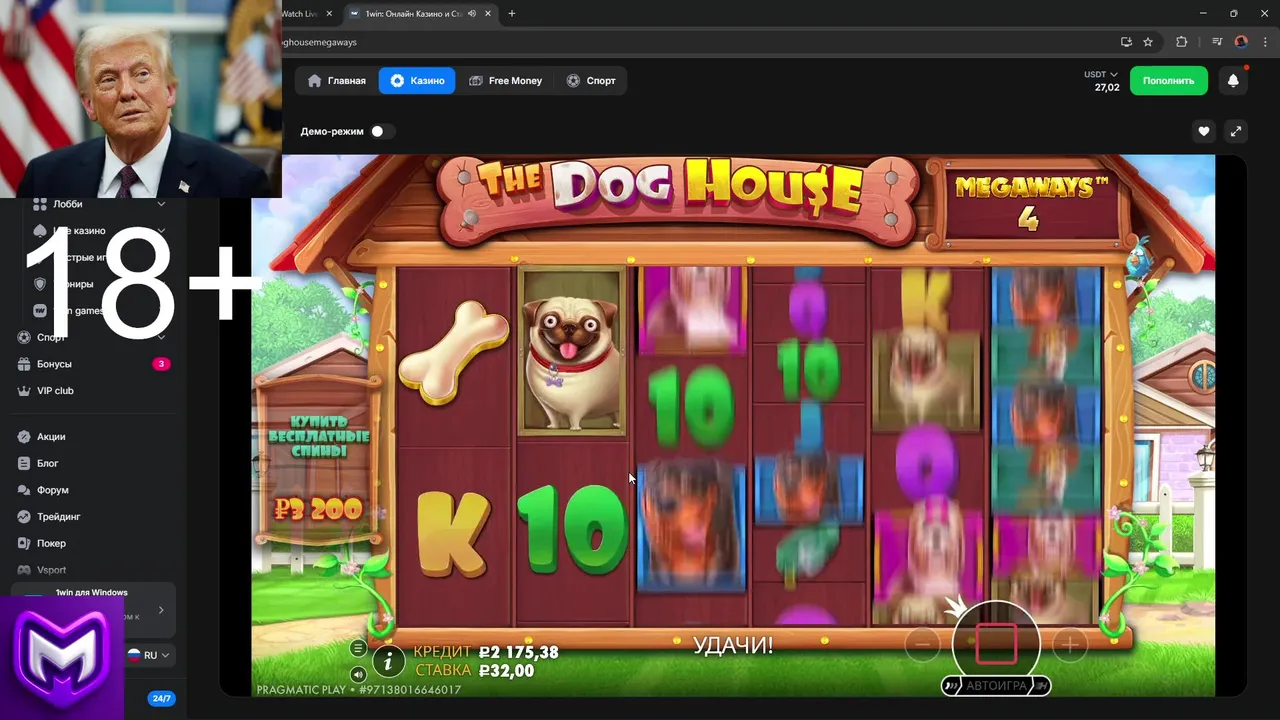Open the game hamburger menu icon
The image size is (1280, 720).
[358, 648]
